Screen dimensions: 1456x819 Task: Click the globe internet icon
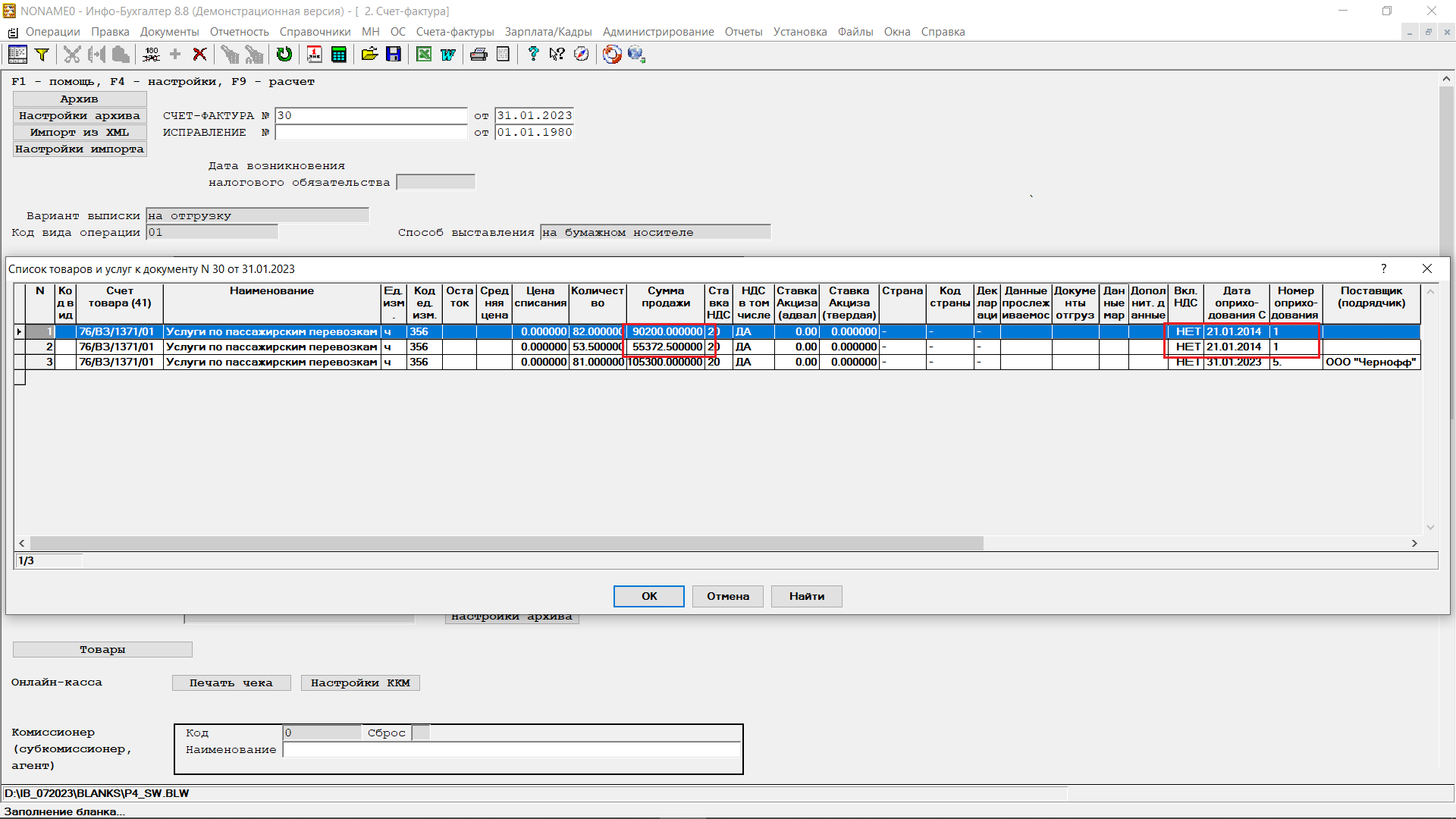click(636, 54)
